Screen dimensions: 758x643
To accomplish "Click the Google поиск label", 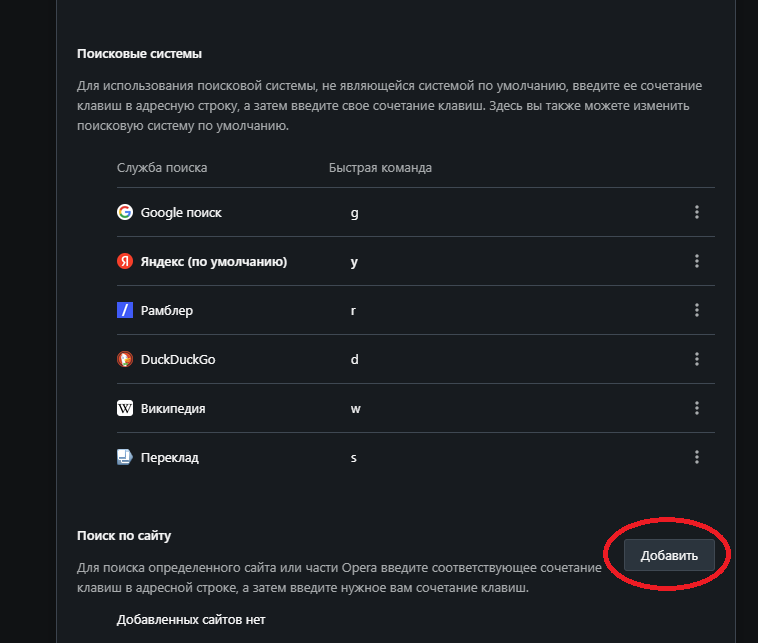I will pyautogui.click(x=181, y=213).
